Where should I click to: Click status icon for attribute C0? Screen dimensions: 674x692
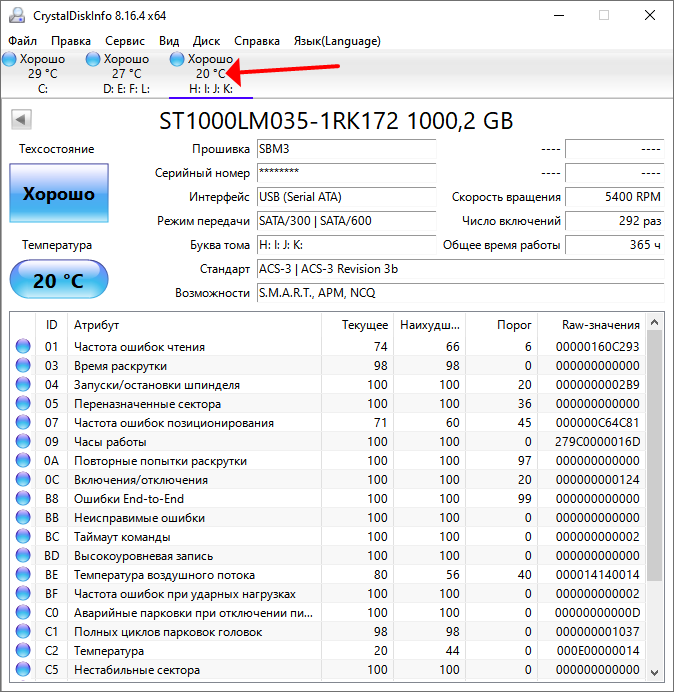pyautogui.click(x=23, y=612)
